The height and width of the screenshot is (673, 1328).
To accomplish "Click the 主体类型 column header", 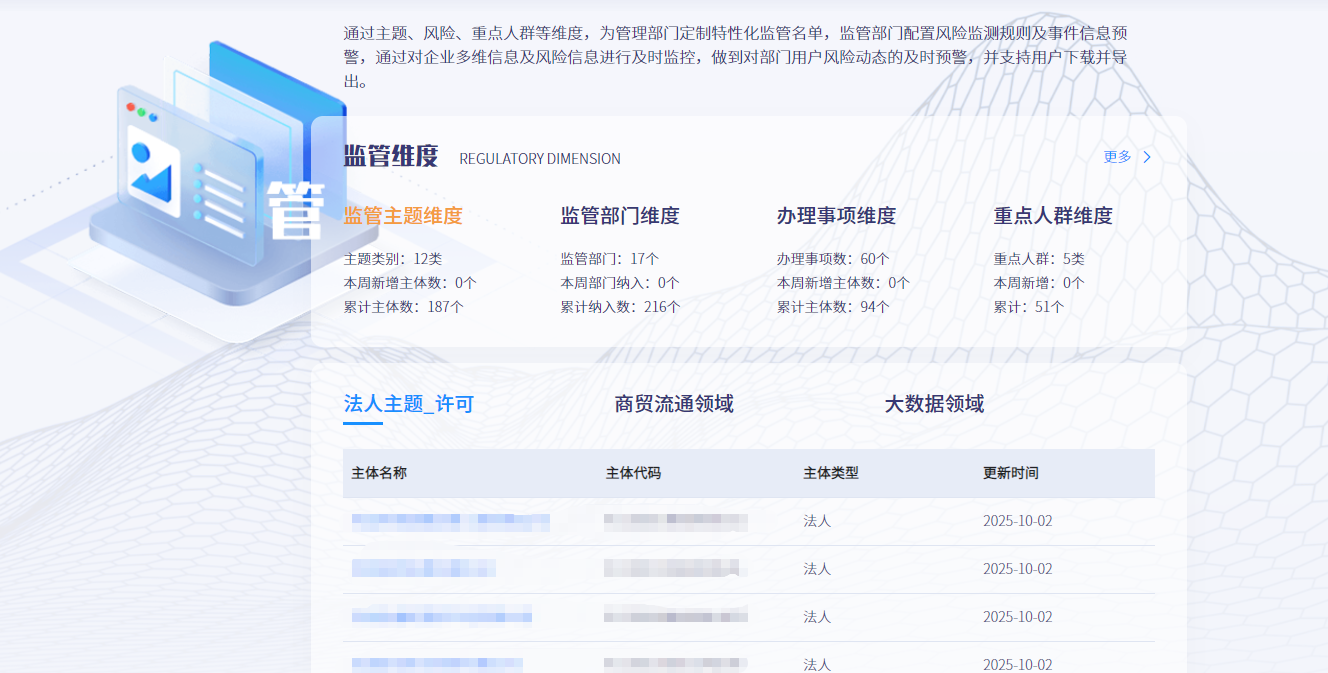I will 831,473.
